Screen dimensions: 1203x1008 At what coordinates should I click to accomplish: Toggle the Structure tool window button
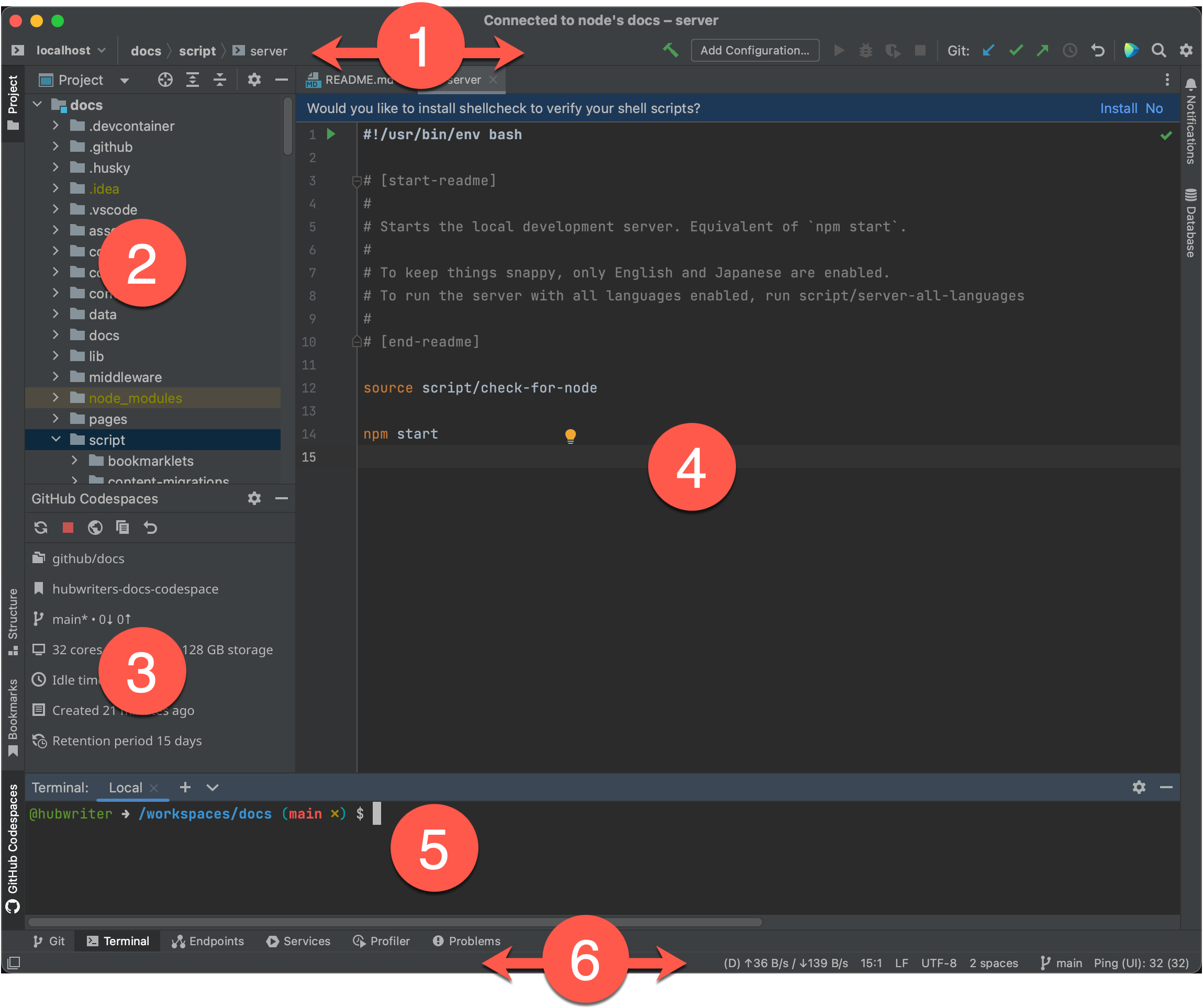pos(13,621)
